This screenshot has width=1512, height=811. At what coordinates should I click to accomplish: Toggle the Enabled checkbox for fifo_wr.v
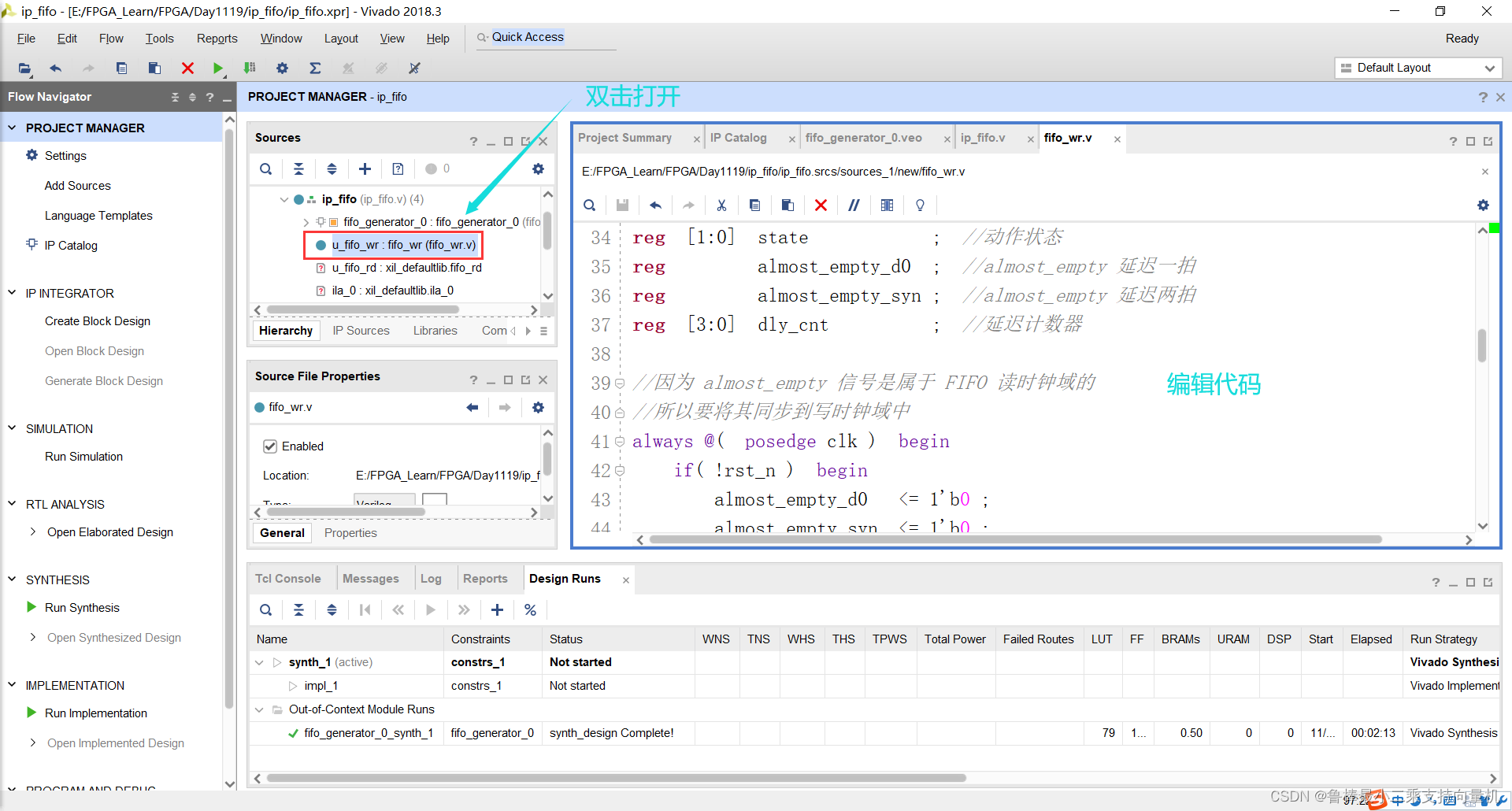click(x=270, y=446)
